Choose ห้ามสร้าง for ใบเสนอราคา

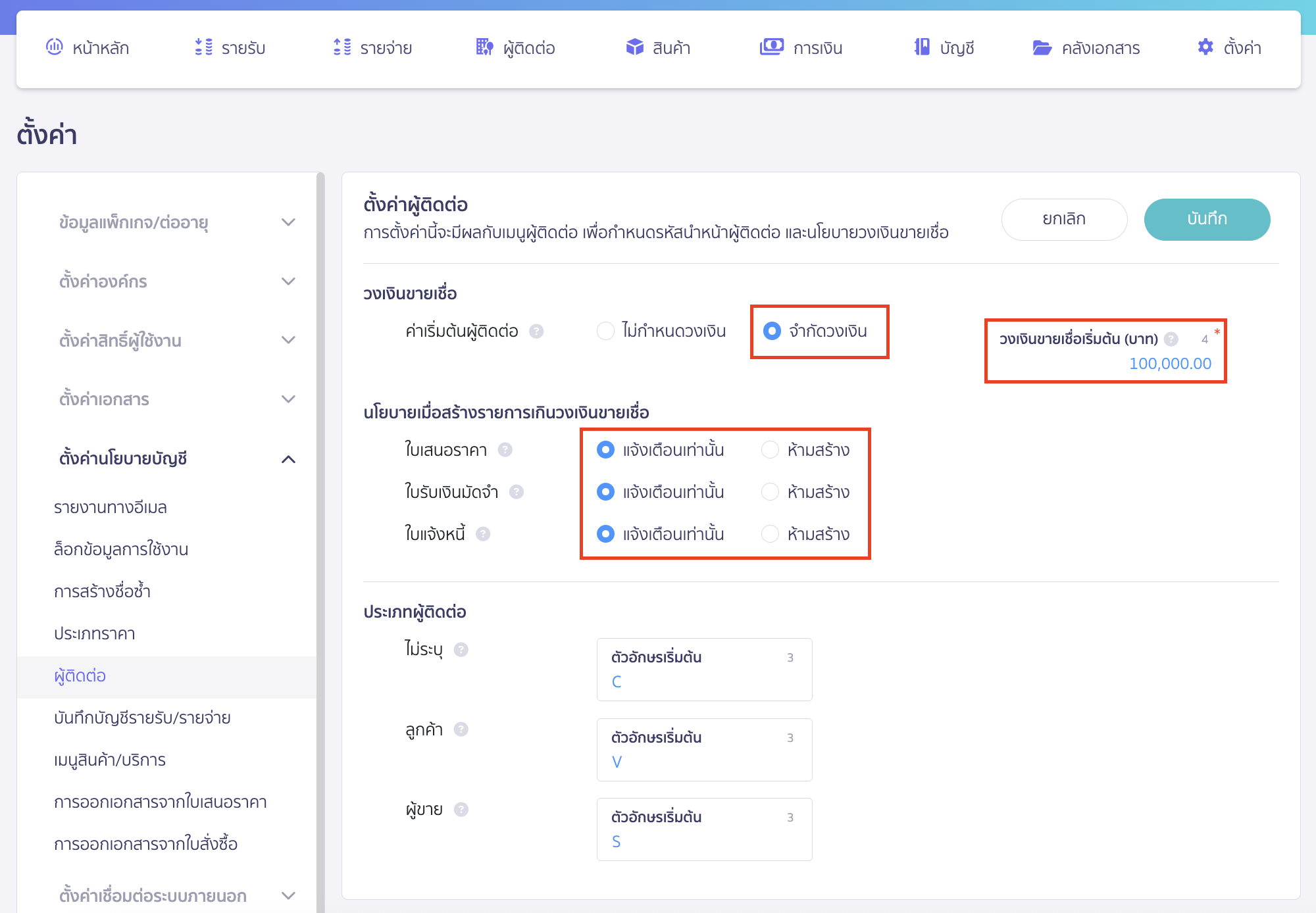click(770, 450)
